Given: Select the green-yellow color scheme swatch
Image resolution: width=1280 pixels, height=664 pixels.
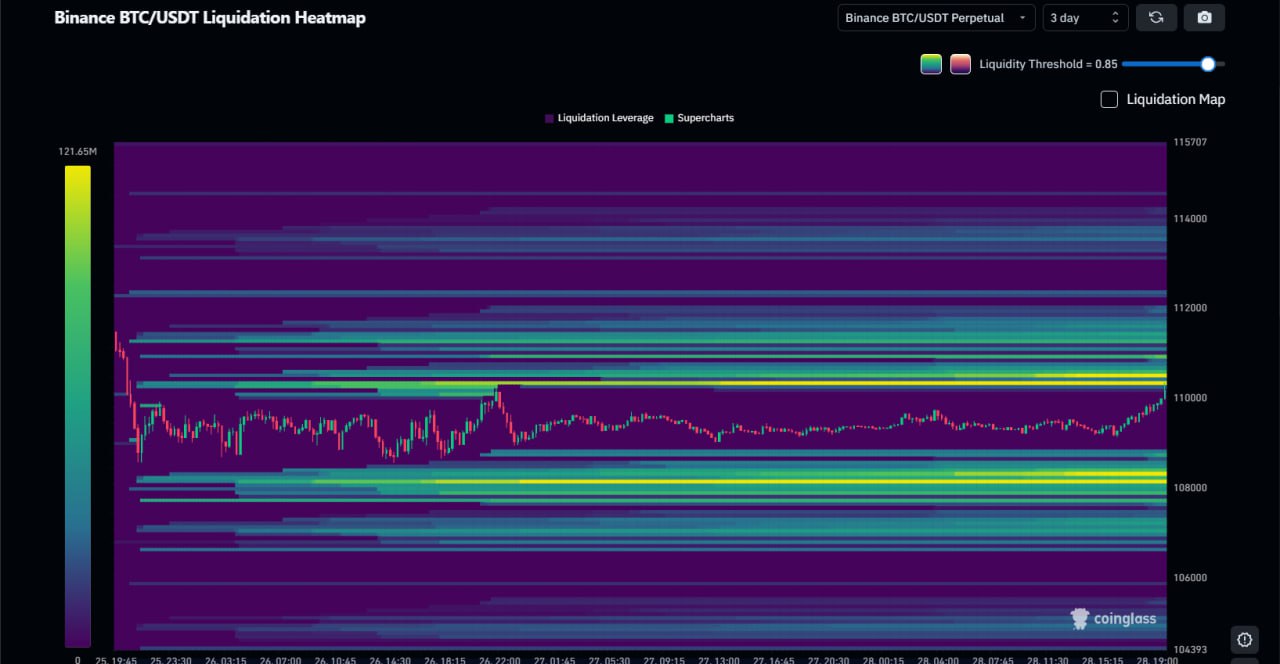Looking at the screenshot, I should tap(931, 64).
